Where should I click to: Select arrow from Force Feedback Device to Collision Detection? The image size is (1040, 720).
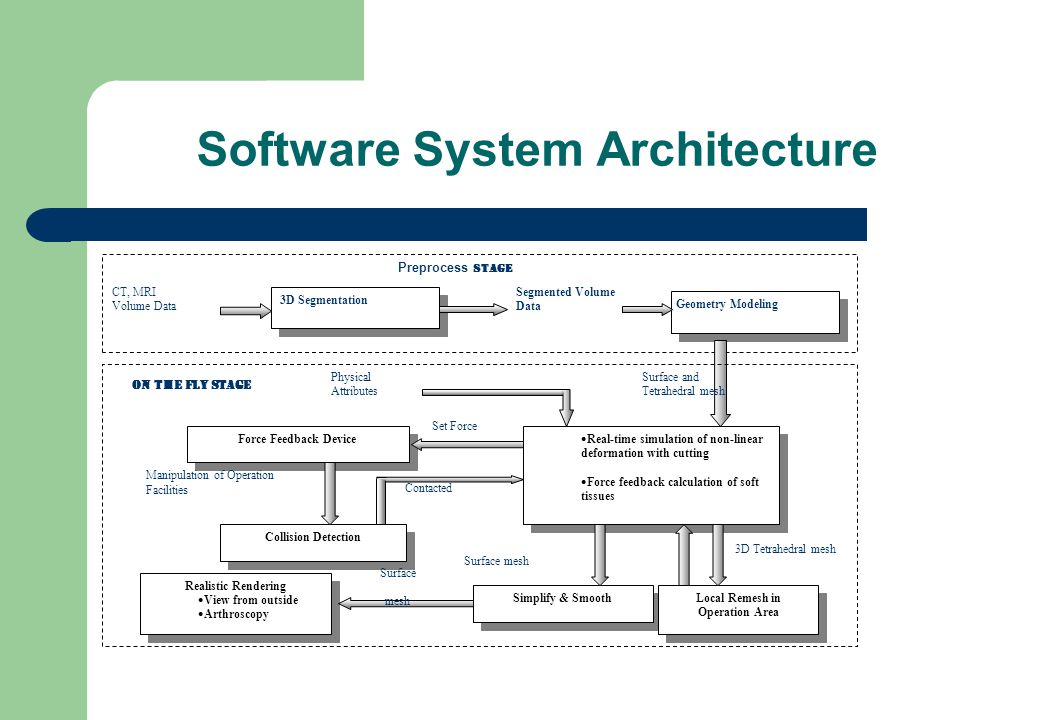coord(330,493)
